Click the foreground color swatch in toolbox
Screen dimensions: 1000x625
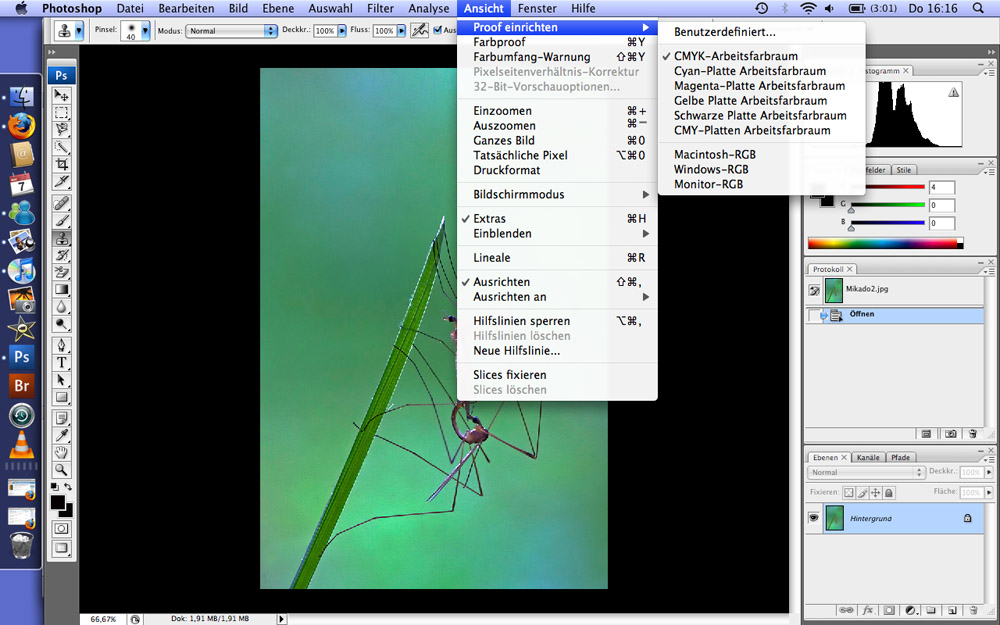tap(58, 502)
